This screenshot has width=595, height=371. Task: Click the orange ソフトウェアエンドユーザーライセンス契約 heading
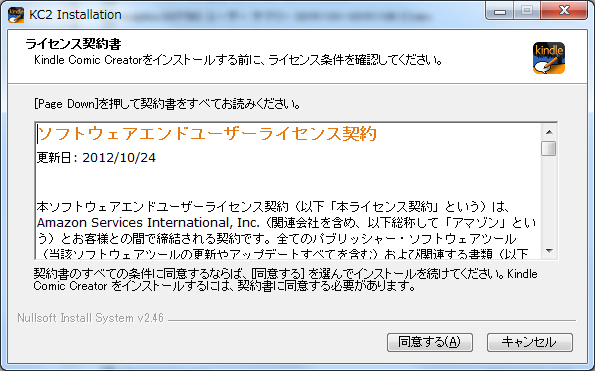(x=207, y=134)
